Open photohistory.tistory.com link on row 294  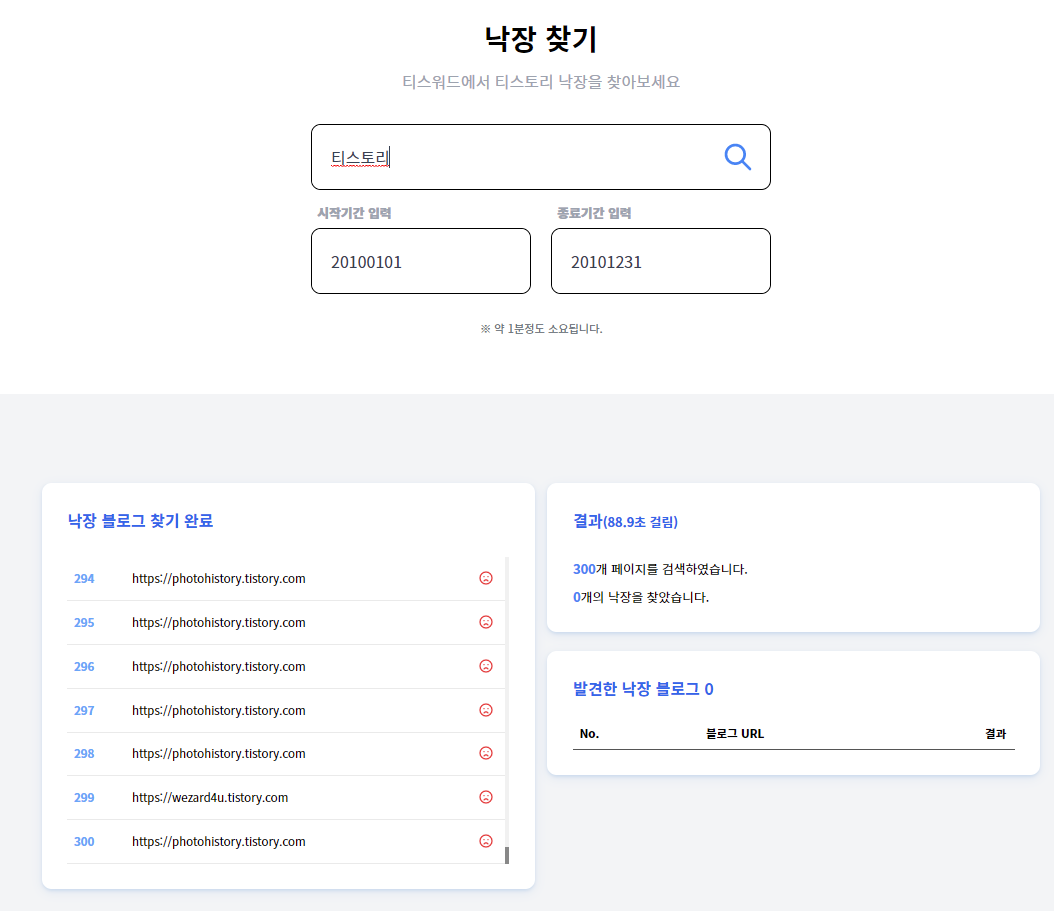[x=218, y=578]
